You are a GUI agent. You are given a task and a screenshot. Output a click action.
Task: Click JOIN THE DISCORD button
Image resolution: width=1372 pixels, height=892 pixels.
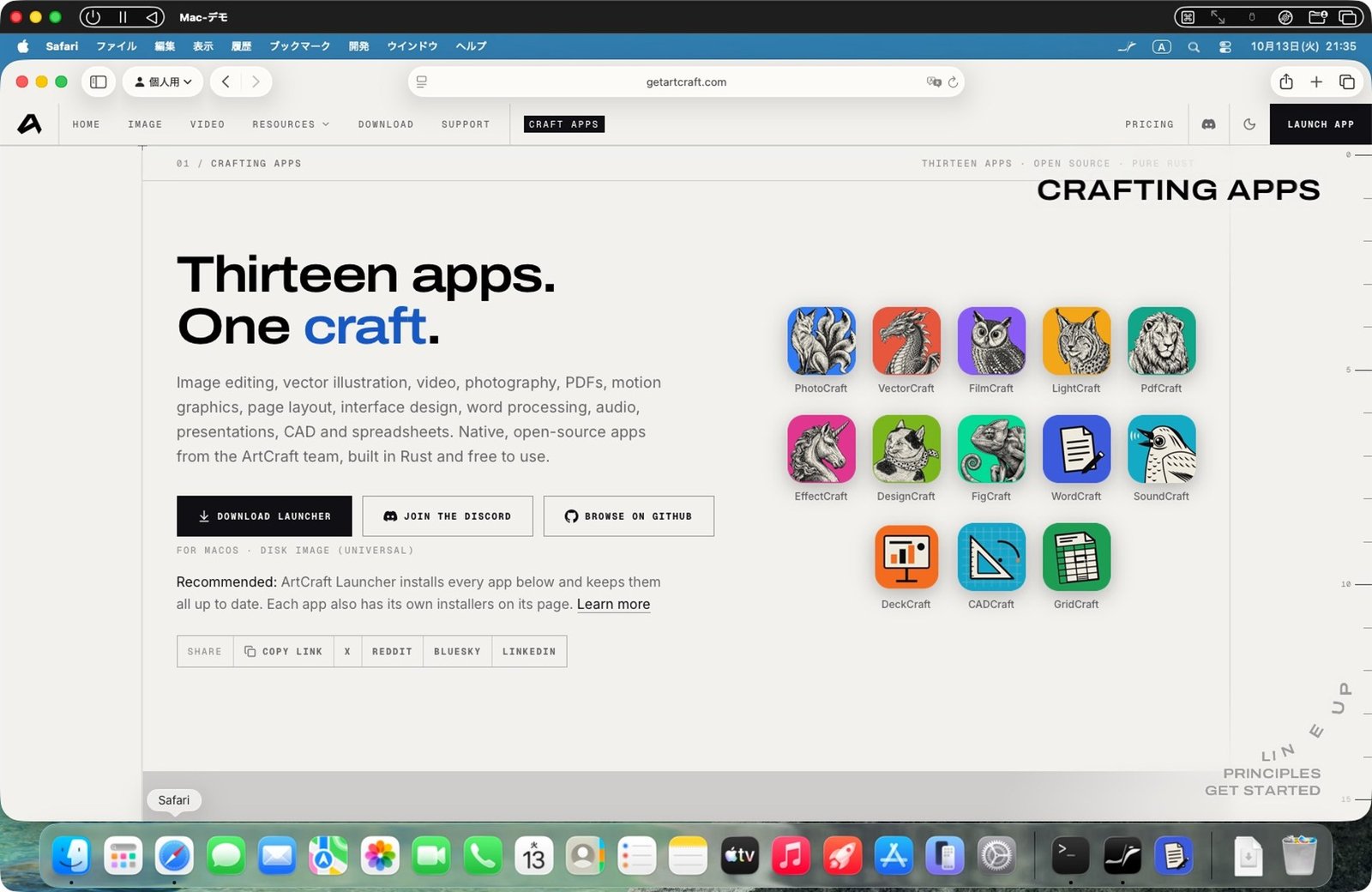click(x=448, y=516)
